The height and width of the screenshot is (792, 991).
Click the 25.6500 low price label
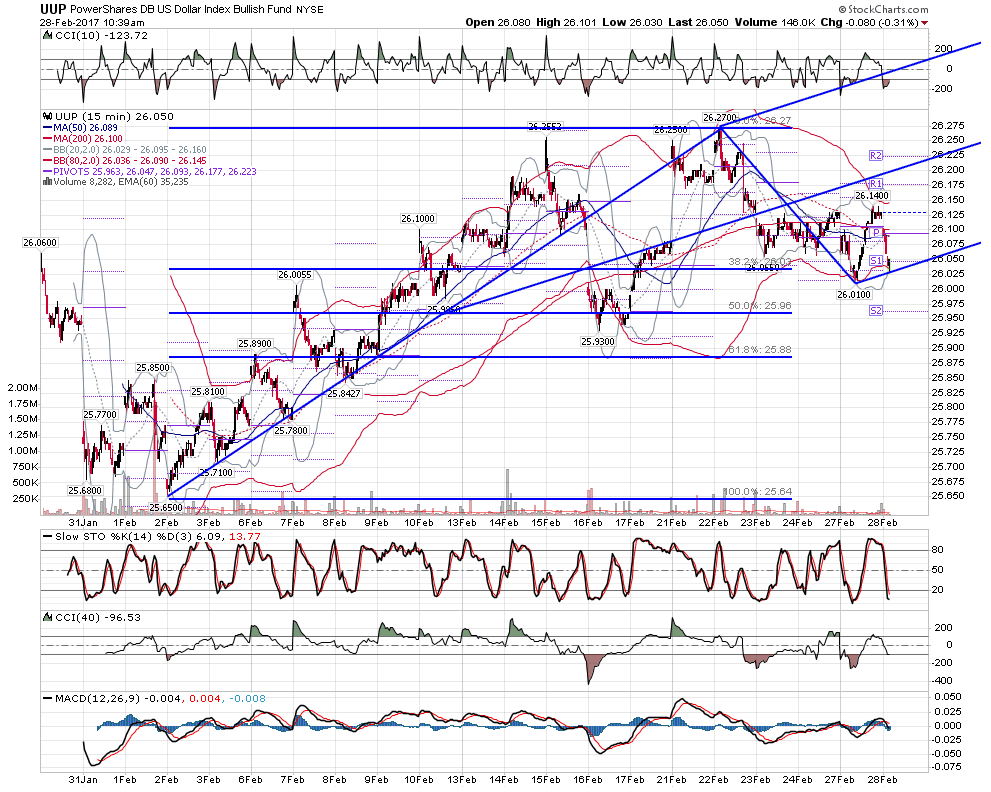[166, 508]
